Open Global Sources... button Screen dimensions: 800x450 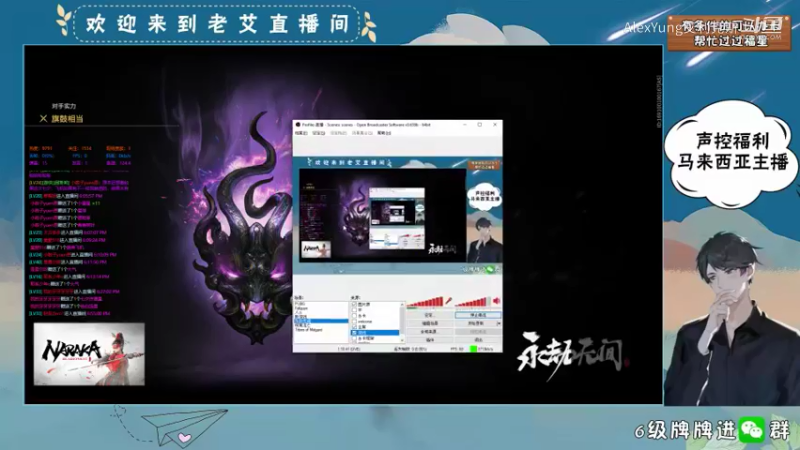(430, 332)
